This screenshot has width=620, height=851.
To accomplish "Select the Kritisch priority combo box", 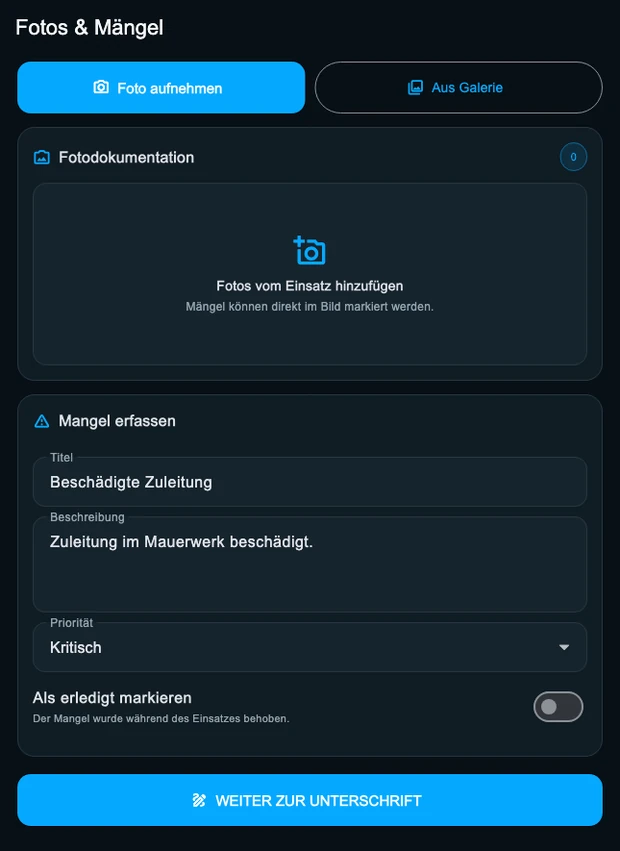I will click(310, 647).
